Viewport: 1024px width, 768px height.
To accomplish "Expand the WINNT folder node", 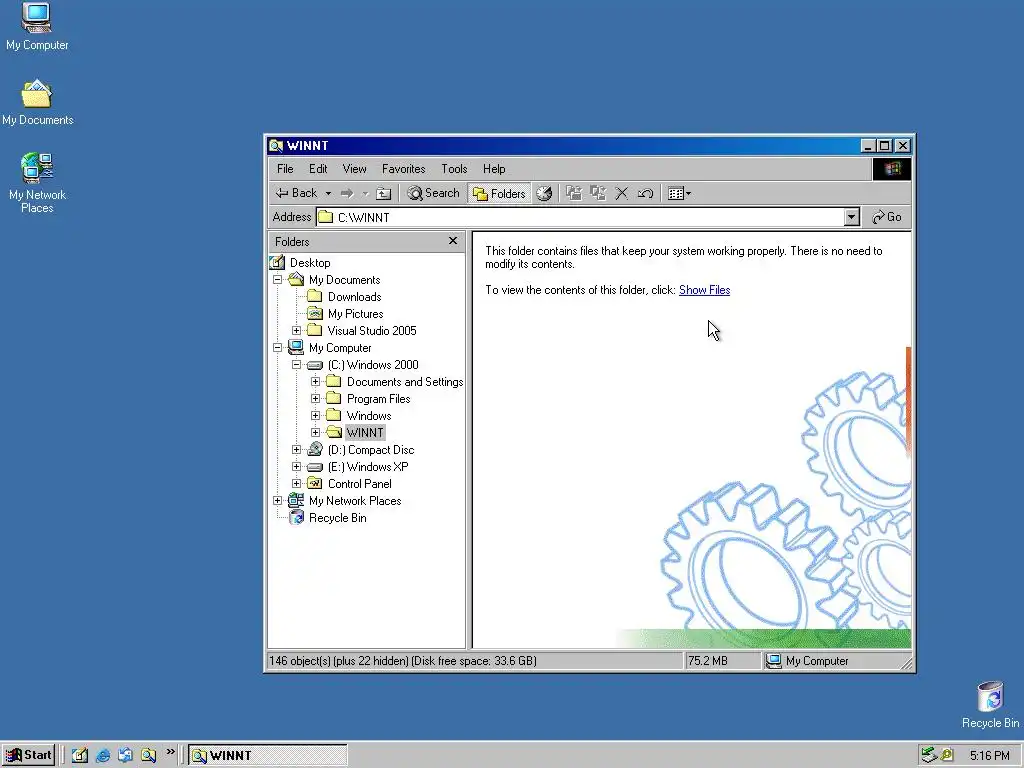I will tap(315, 432).
